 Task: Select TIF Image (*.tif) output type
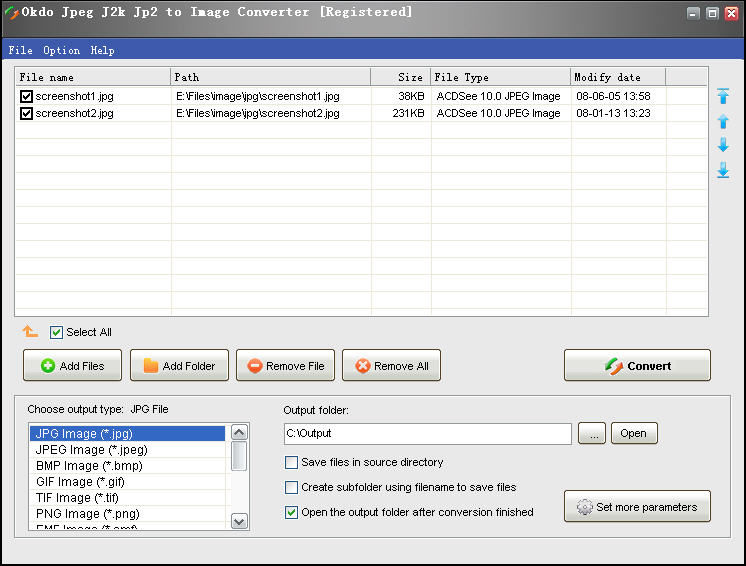[x=127, y=498]
